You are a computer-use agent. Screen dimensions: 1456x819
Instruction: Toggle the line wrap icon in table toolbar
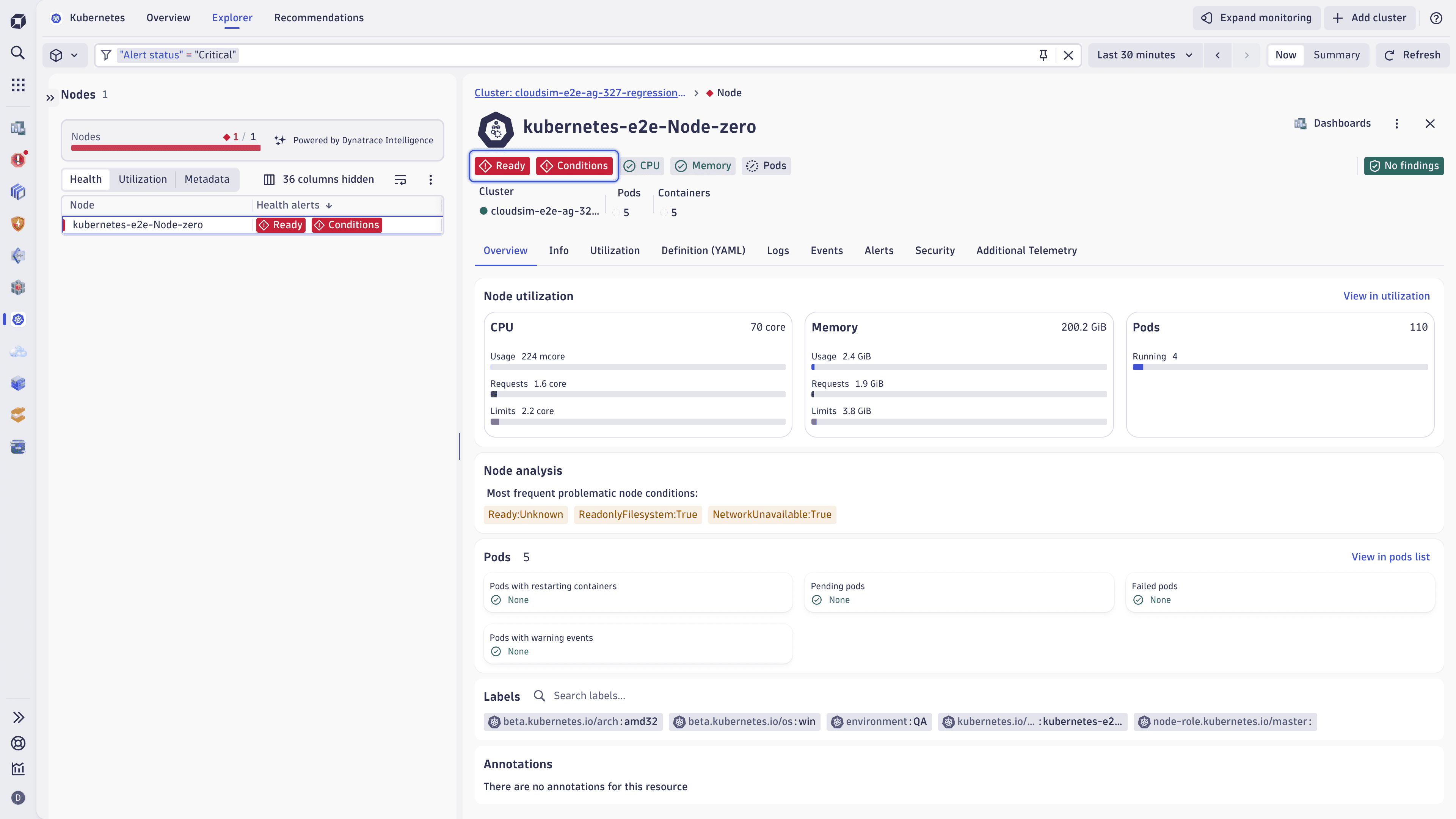click(x=400, y=180)
